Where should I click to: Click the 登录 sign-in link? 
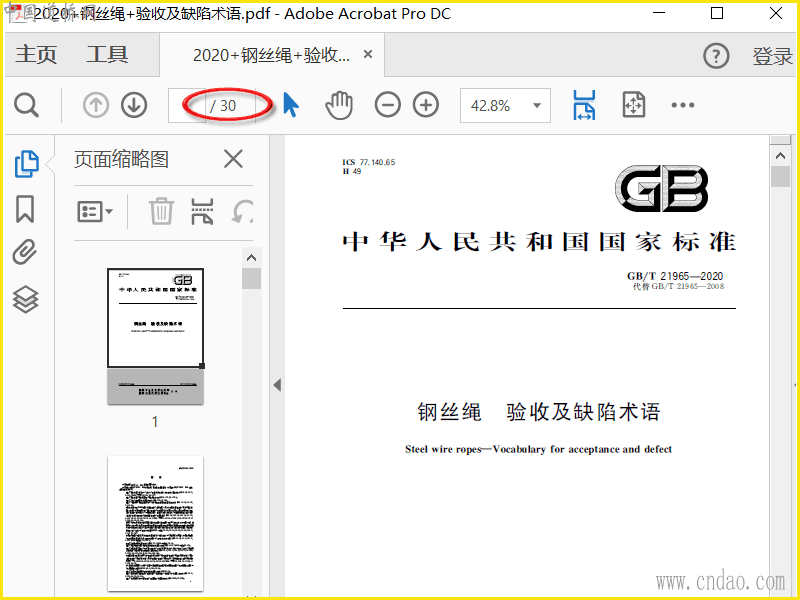pos(772,56)
